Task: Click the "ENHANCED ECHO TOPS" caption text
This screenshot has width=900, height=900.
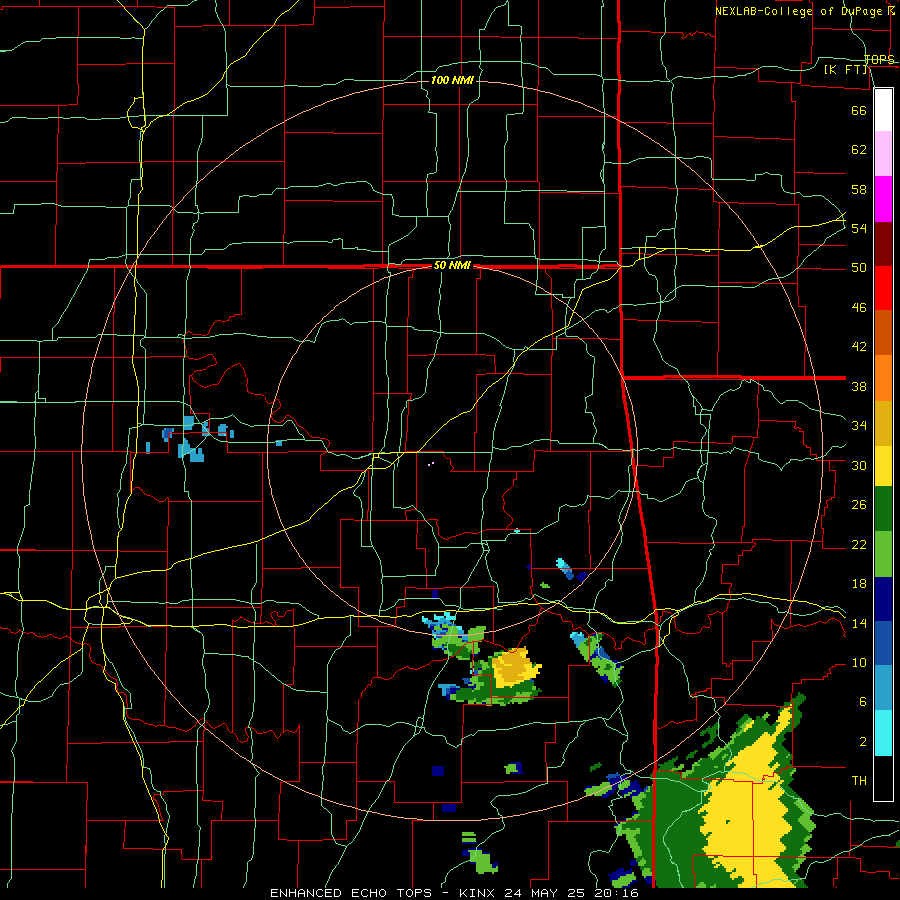Action: point(351,893)
